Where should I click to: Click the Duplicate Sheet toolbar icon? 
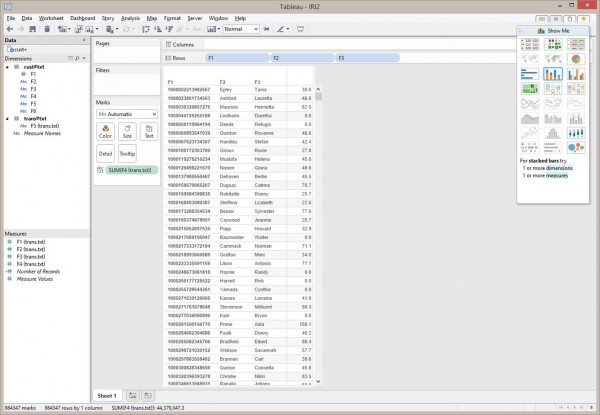(78, 29)
